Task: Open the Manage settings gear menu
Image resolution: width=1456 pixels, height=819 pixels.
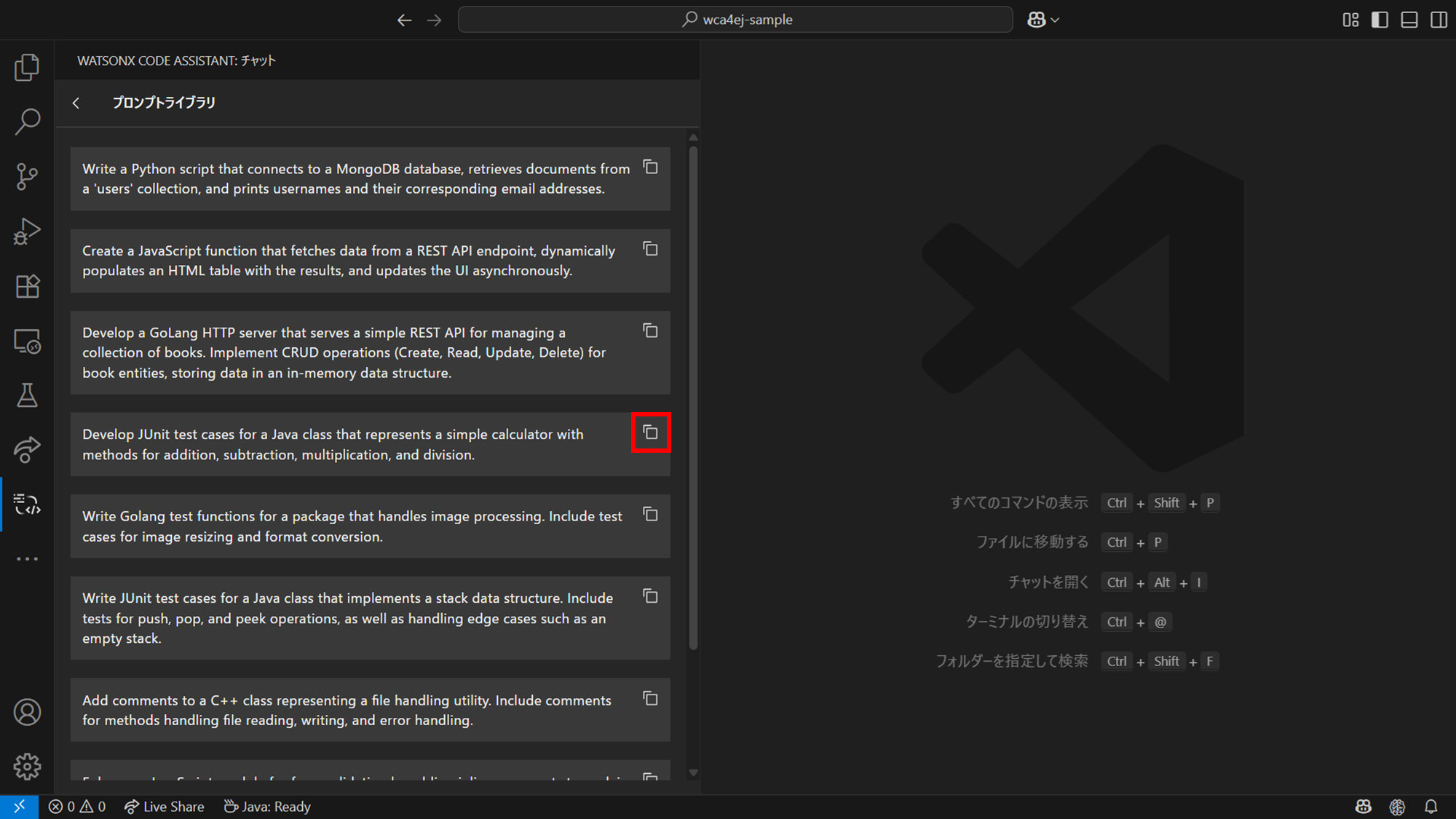Action: click(27, 766)
